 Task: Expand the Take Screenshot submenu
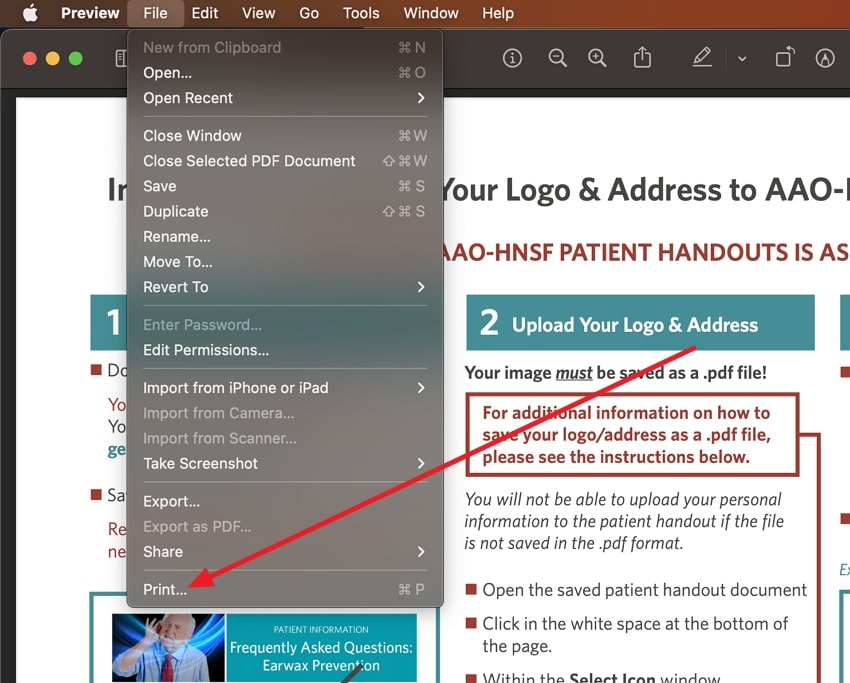pos(285,463)
